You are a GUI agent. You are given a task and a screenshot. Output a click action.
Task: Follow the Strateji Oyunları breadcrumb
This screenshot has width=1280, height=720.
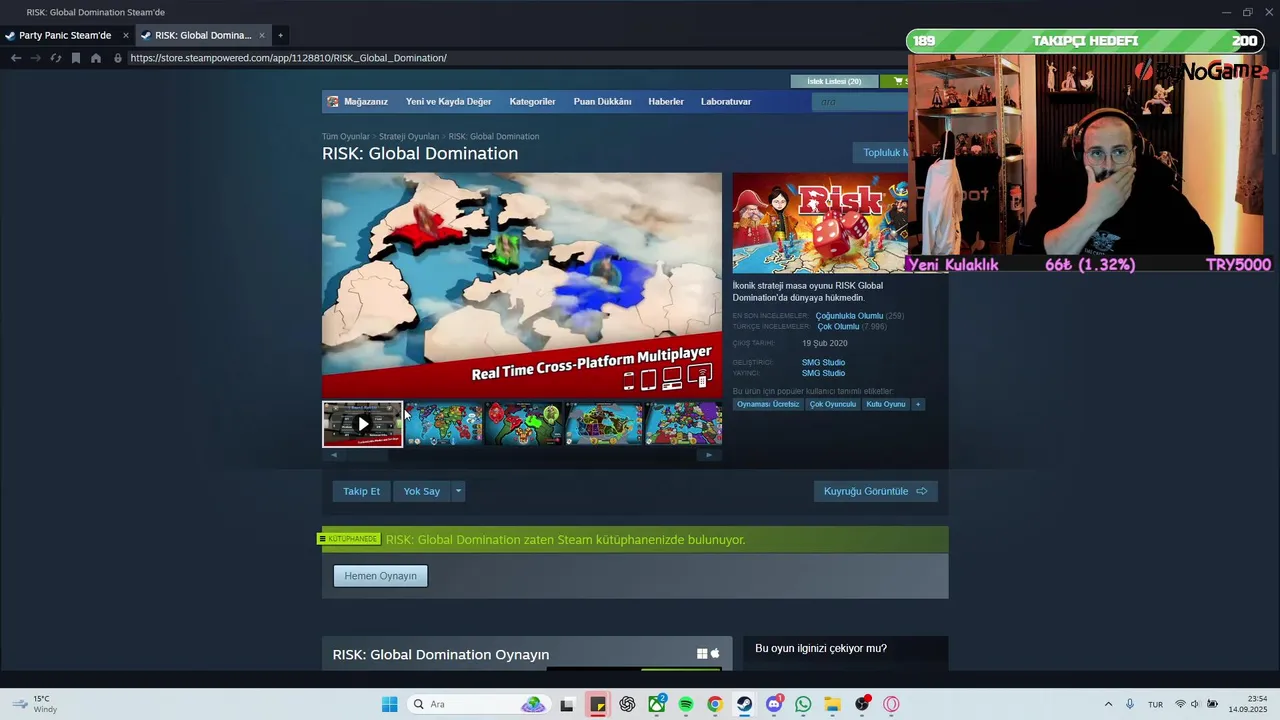[x=409, y=136]
